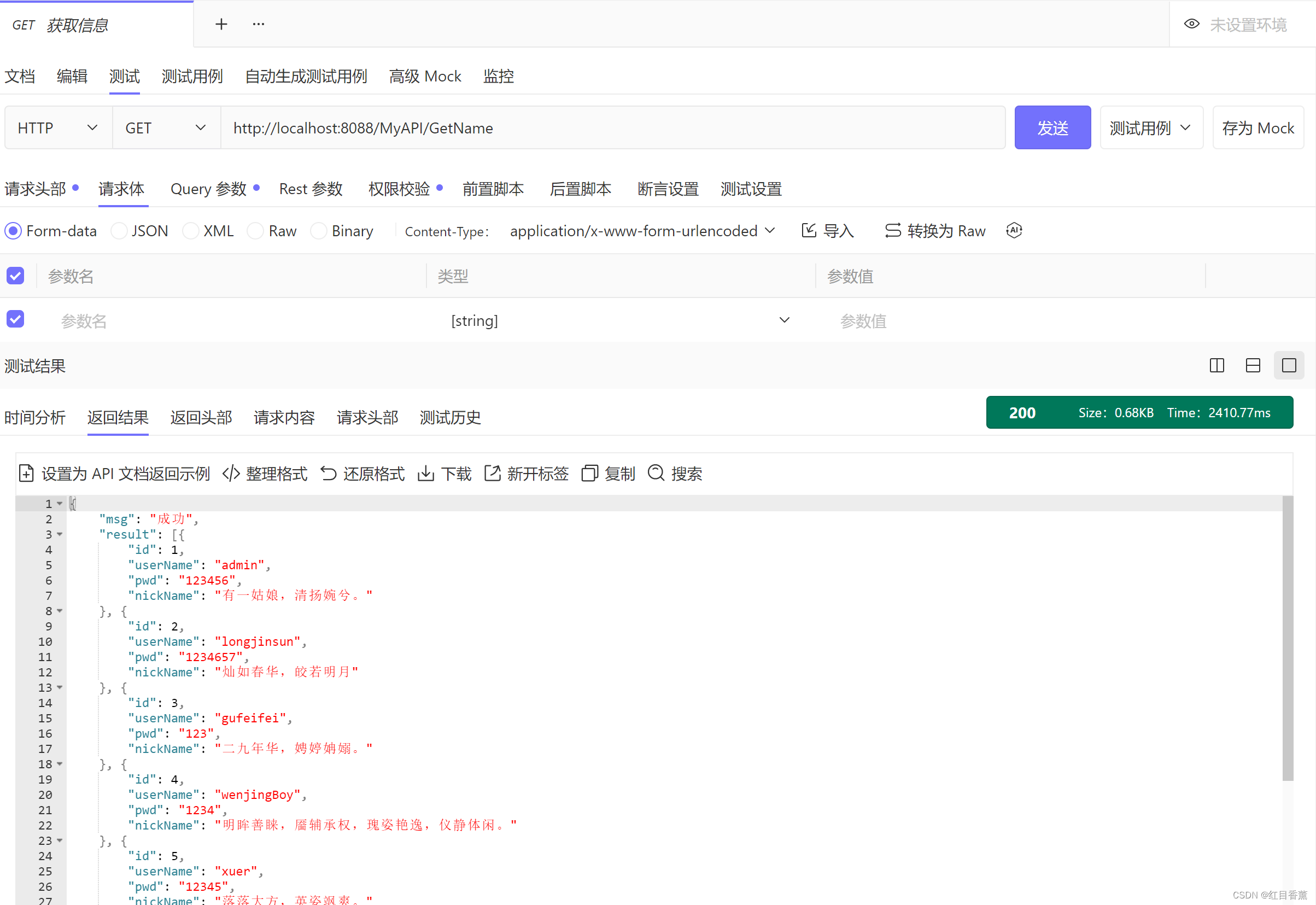Image resolution: width=1316 pixels, height=905 pixels.
Task: Select the Raw body type radio
Action: click(x=256, y=231)
